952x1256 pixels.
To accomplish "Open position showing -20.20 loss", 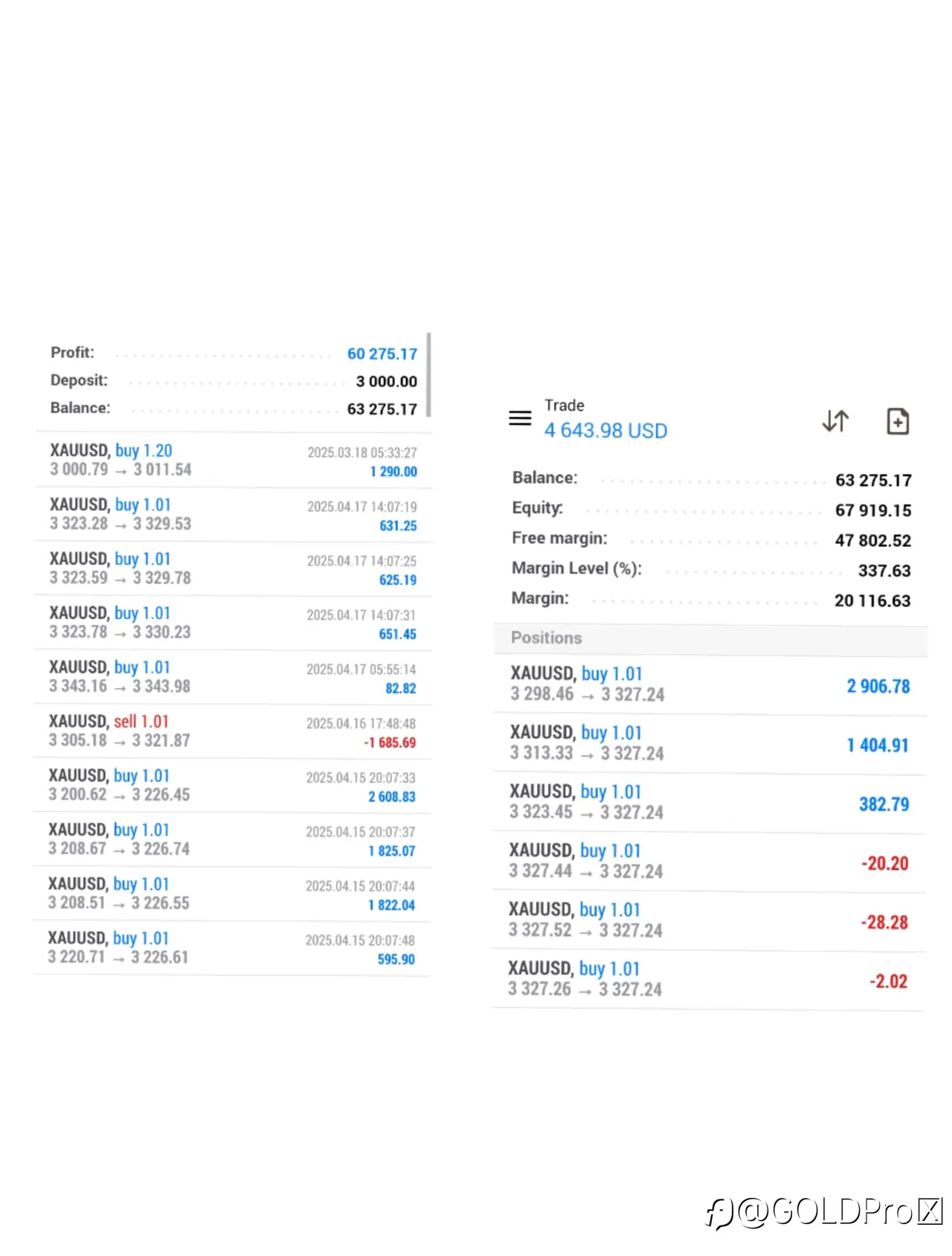I will (x=709, y=862).
